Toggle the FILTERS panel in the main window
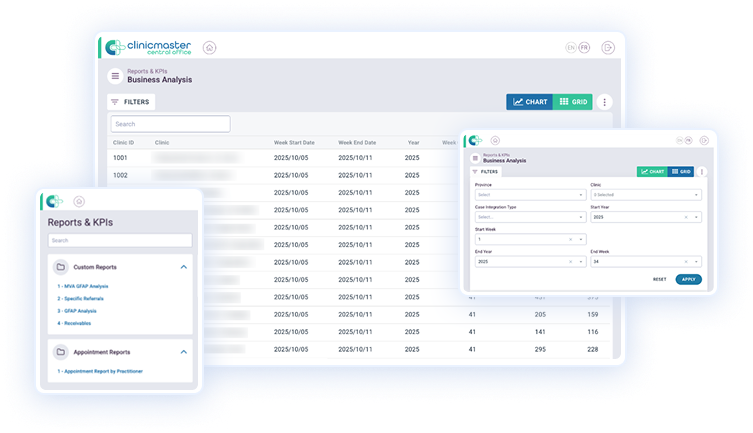Image resolution: width=753 pixels, height=433 pixels. click(131, 102)
